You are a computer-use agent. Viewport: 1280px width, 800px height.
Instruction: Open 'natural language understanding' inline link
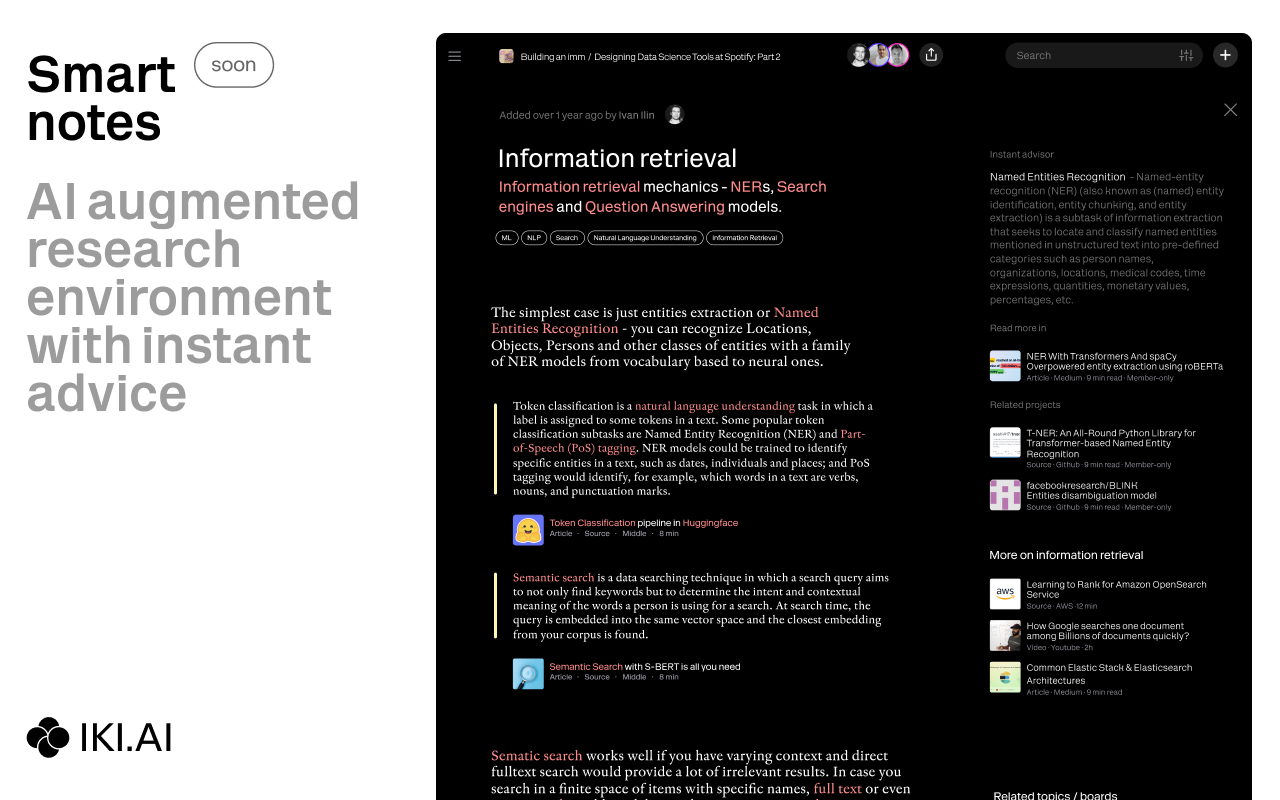pos(715,406)
